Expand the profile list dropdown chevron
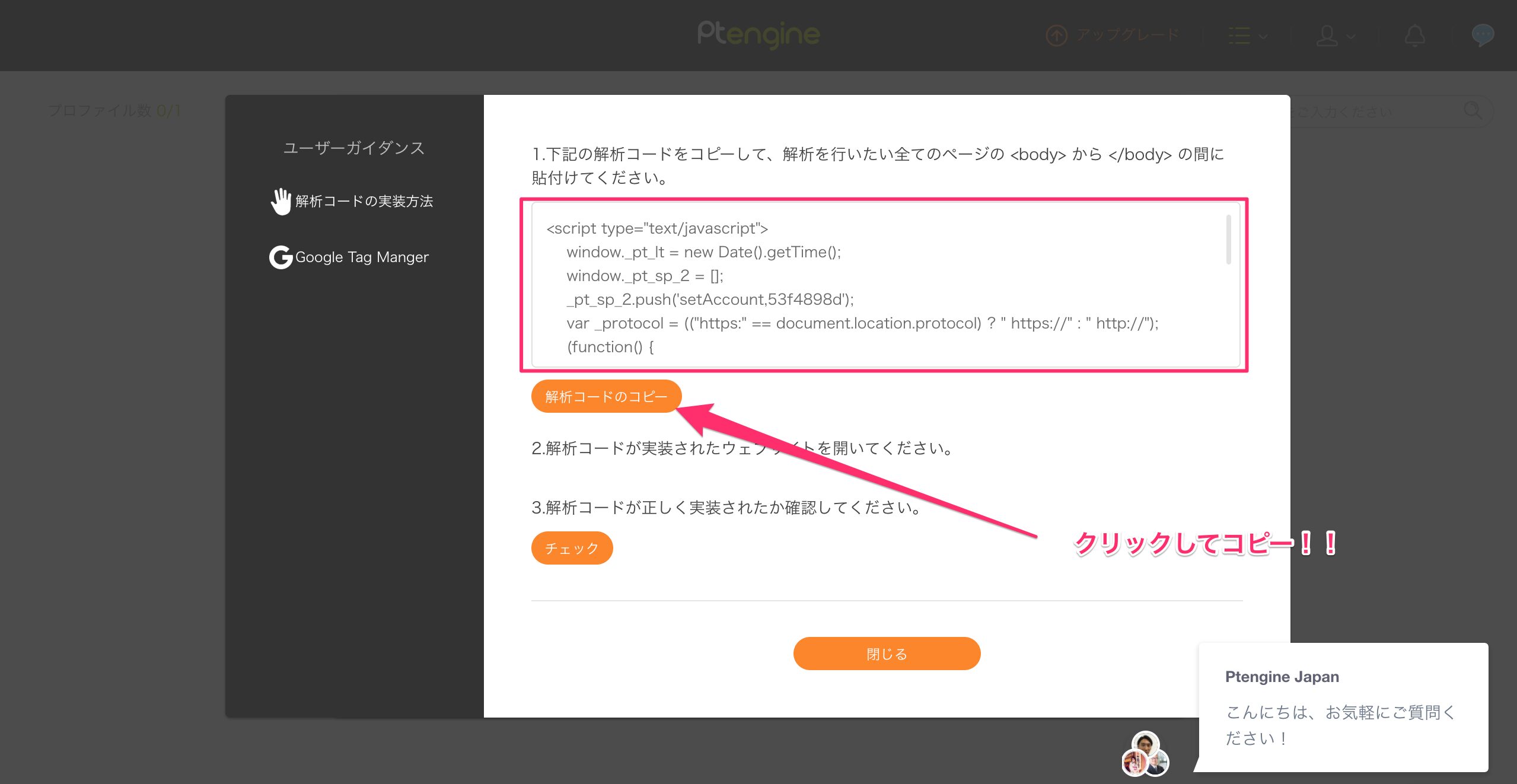 coord(1264,37)
